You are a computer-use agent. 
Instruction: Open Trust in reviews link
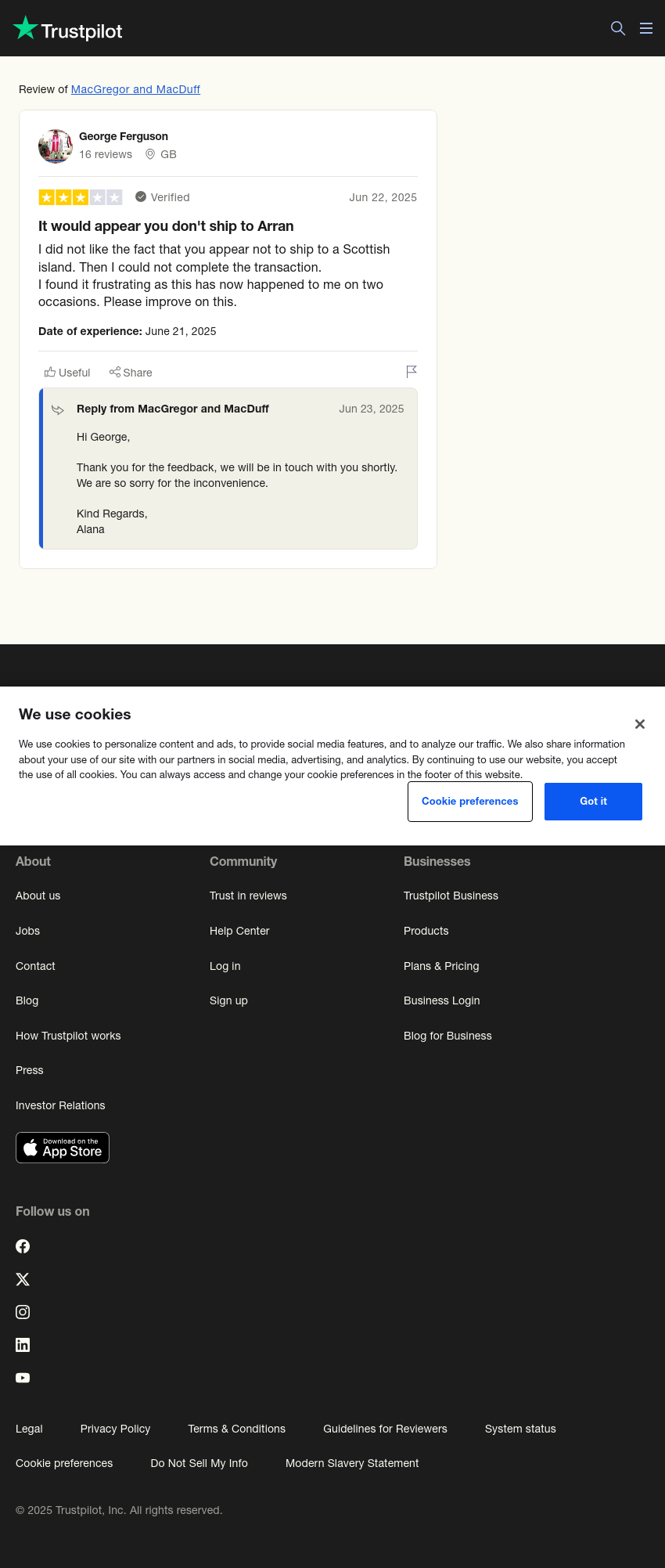click(x=248, y=896)
